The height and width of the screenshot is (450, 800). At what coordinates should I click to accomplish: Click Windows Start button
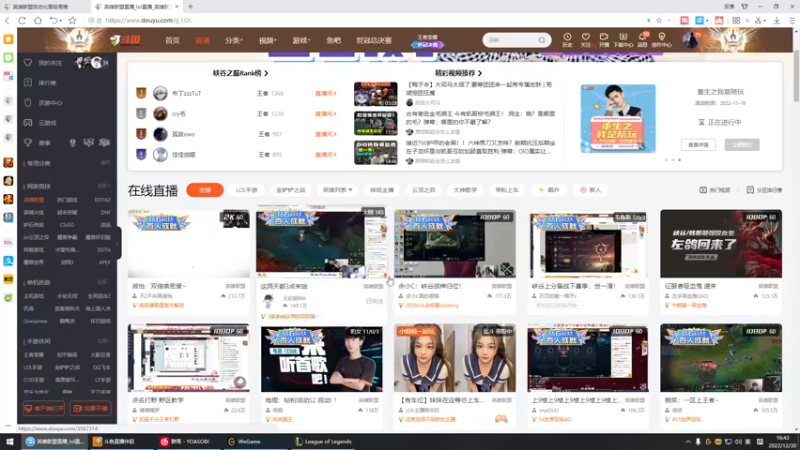(9, 441)
